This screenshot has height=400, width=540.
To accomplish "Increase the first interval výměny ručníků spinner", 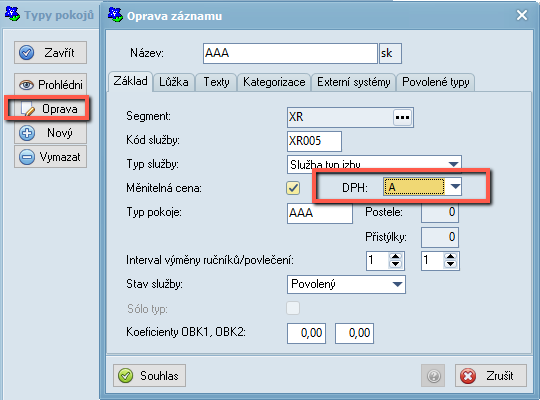I will (x=395, y=257).
